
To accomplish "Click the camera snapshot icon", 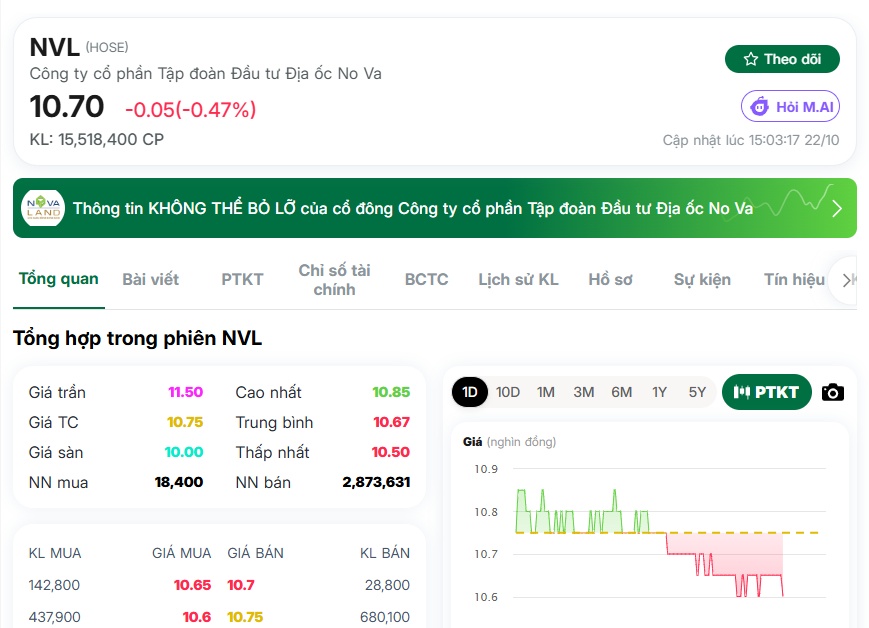I will click(832, 392).
